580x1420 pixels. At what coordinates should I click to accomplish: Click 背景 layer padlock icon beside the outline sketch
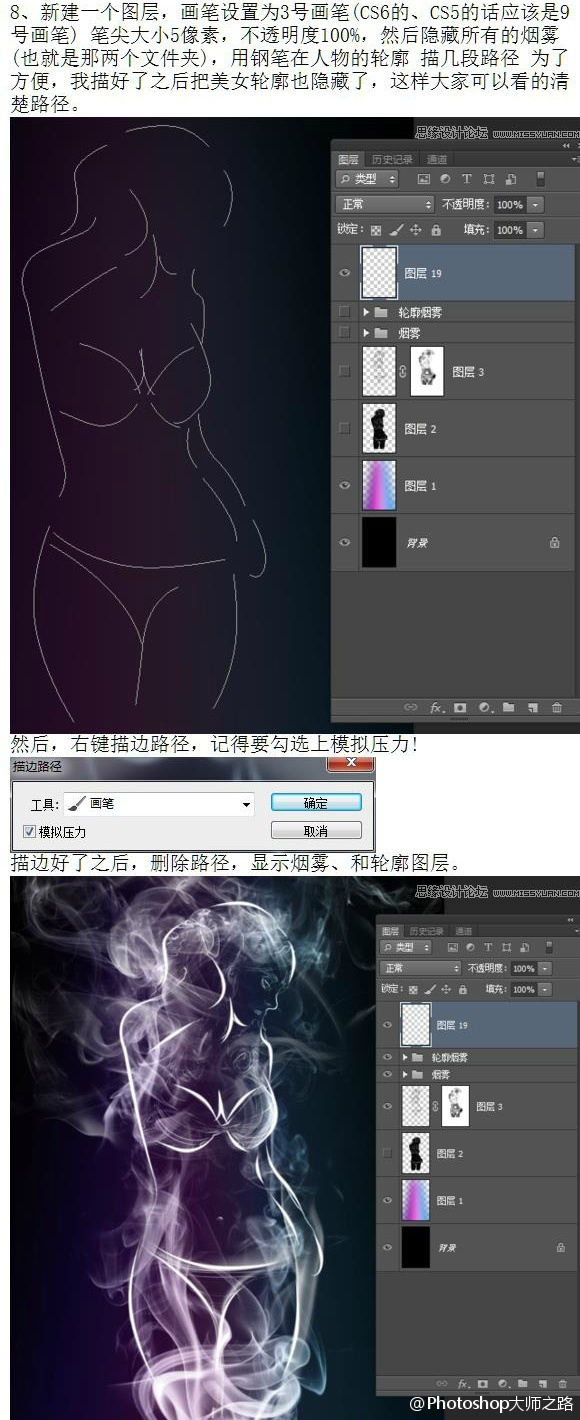coord(554,542)
